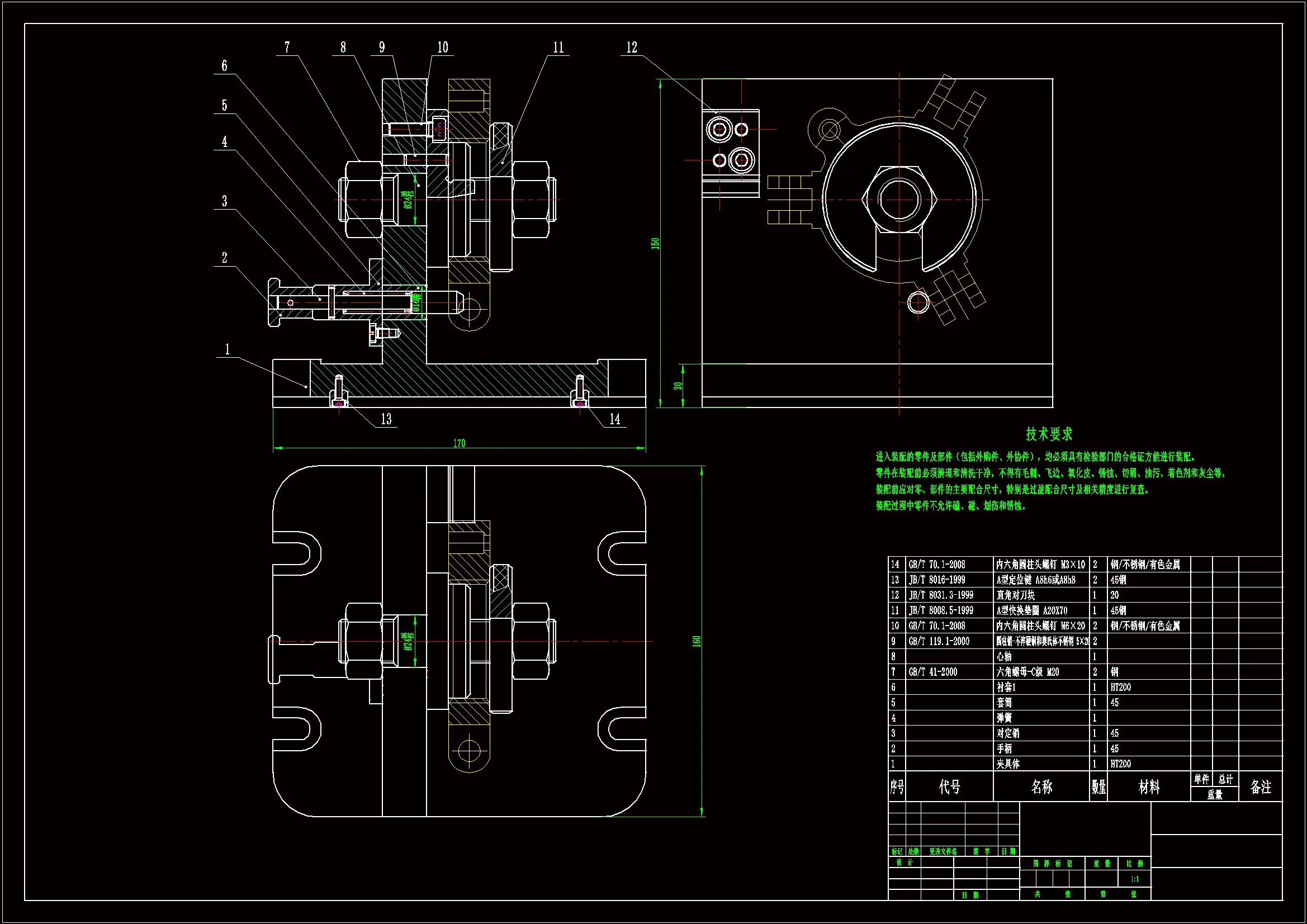Click the 材料 column header
This screenshot has height=924, width=1307.
1148,787
